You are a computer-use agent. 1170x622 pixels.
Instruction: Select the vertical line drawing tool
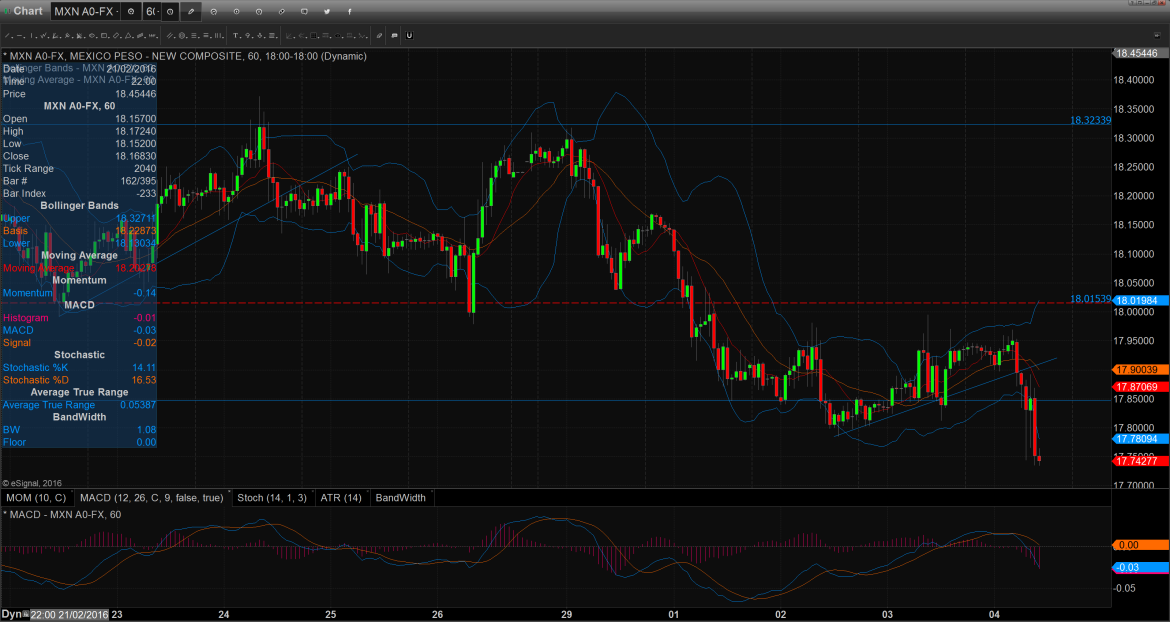coord(33,35)
